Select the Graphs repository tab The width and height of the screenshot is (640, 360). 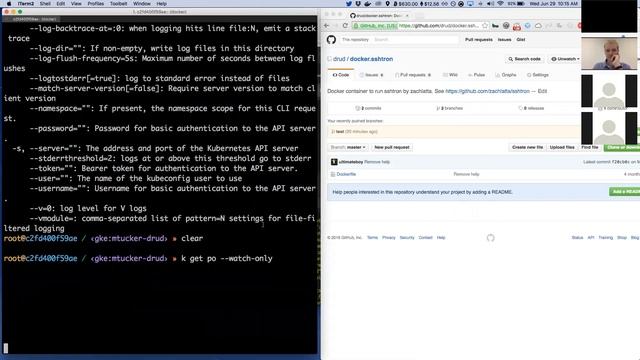[506, 75]
